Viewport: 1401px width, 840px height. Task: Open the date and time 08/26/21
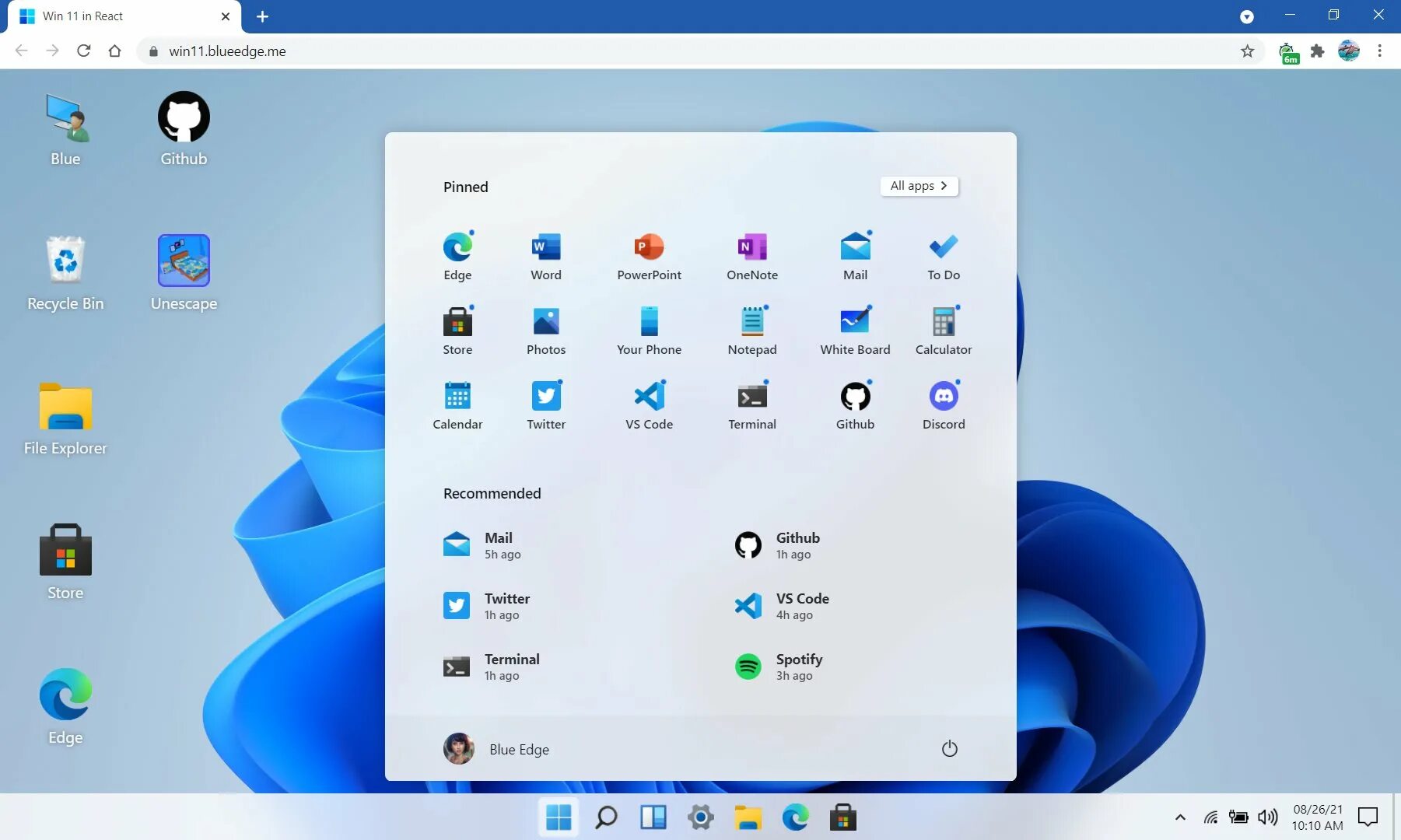click(1317, 817)
